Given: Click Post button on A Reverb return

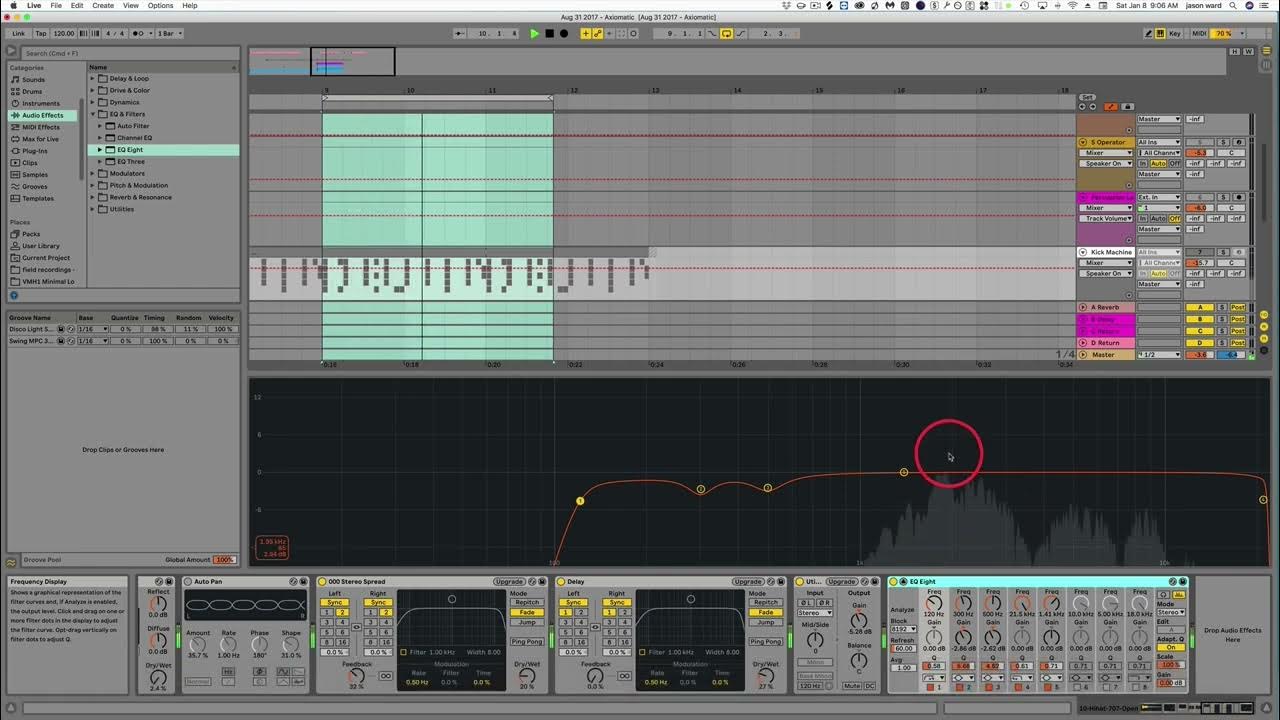Looking at the screenshot, I should [1238, 307].
